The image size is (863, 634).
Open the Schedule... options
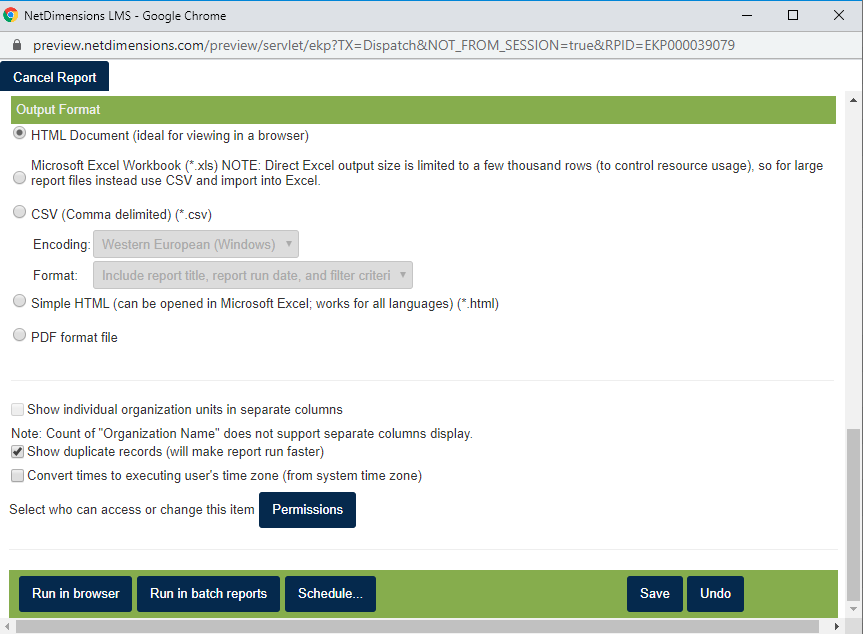[330, 593]
